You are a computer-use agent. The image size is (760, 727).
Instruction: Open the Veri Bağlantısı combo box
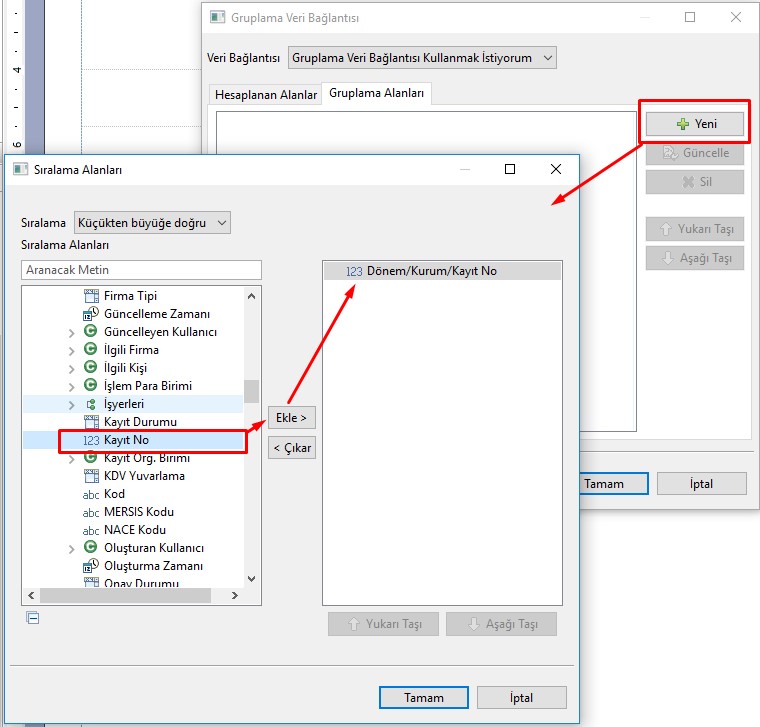[421, 58]
